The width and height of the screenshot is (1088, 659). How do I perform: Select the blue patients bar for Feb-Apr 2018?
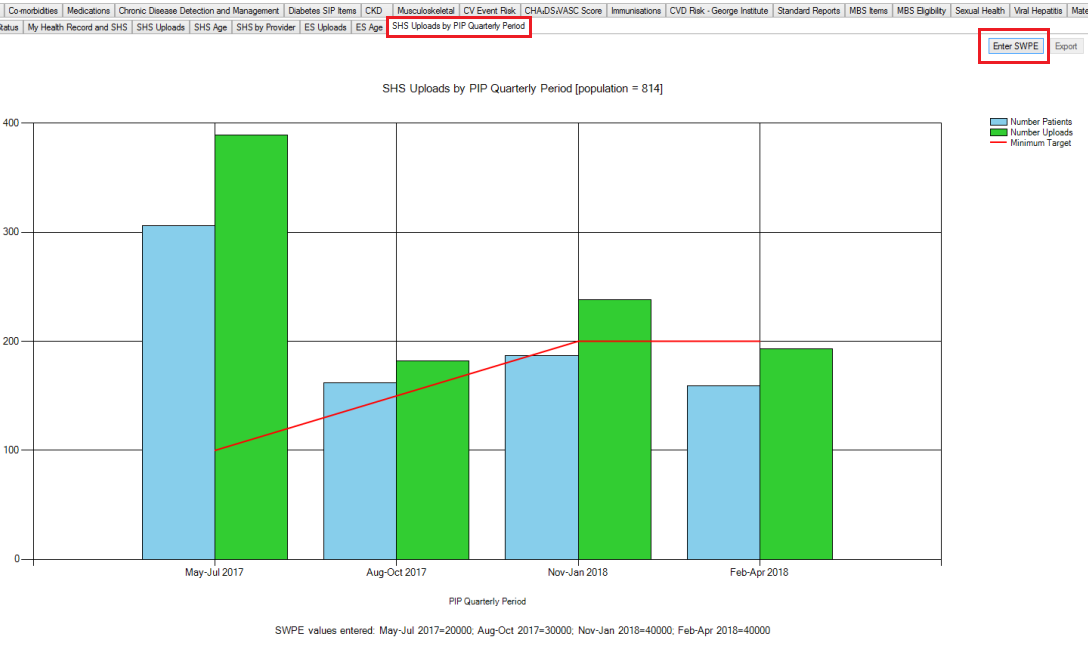click(x=724, y=472)
